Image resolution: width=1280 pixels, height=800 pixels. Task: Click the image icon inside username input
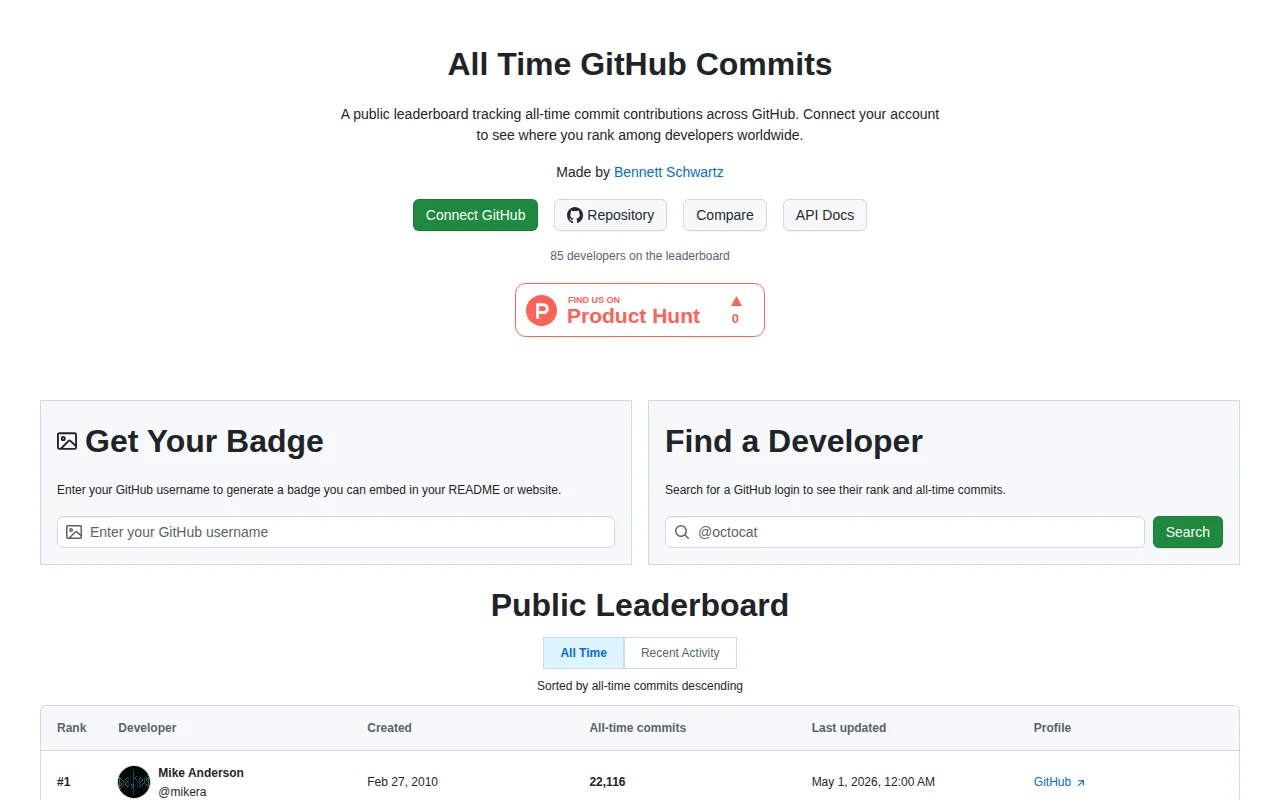coord(74,532)
